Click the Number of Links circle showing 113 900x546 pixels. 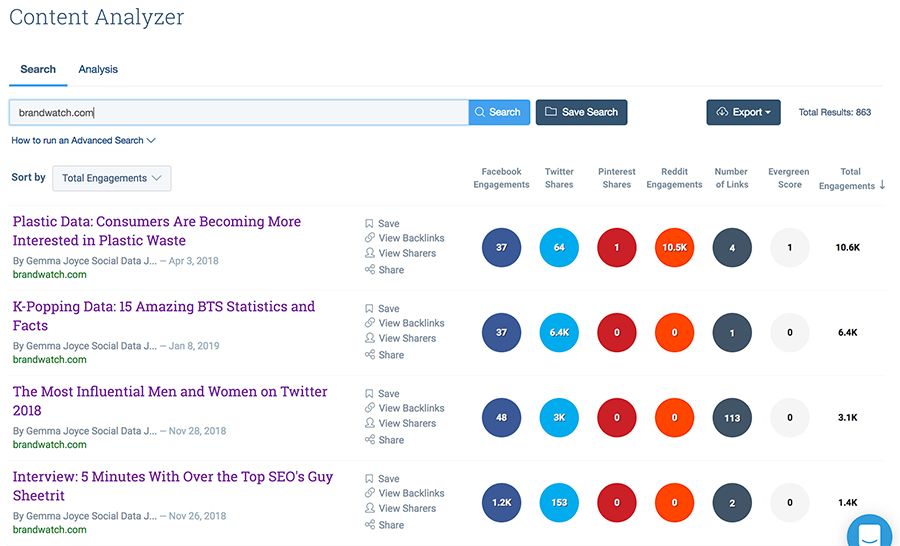[732, 418]
